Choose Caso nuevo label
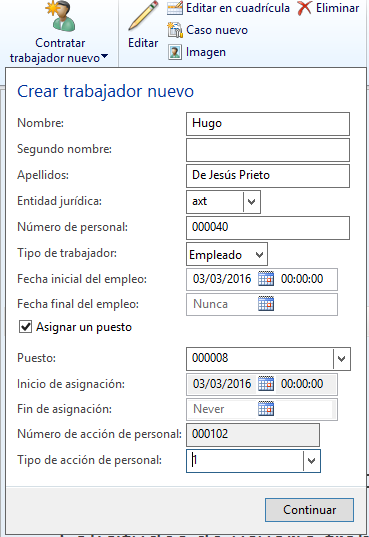Screen dimensions: 369x537 pyautogui.click(x=217, y=30)
